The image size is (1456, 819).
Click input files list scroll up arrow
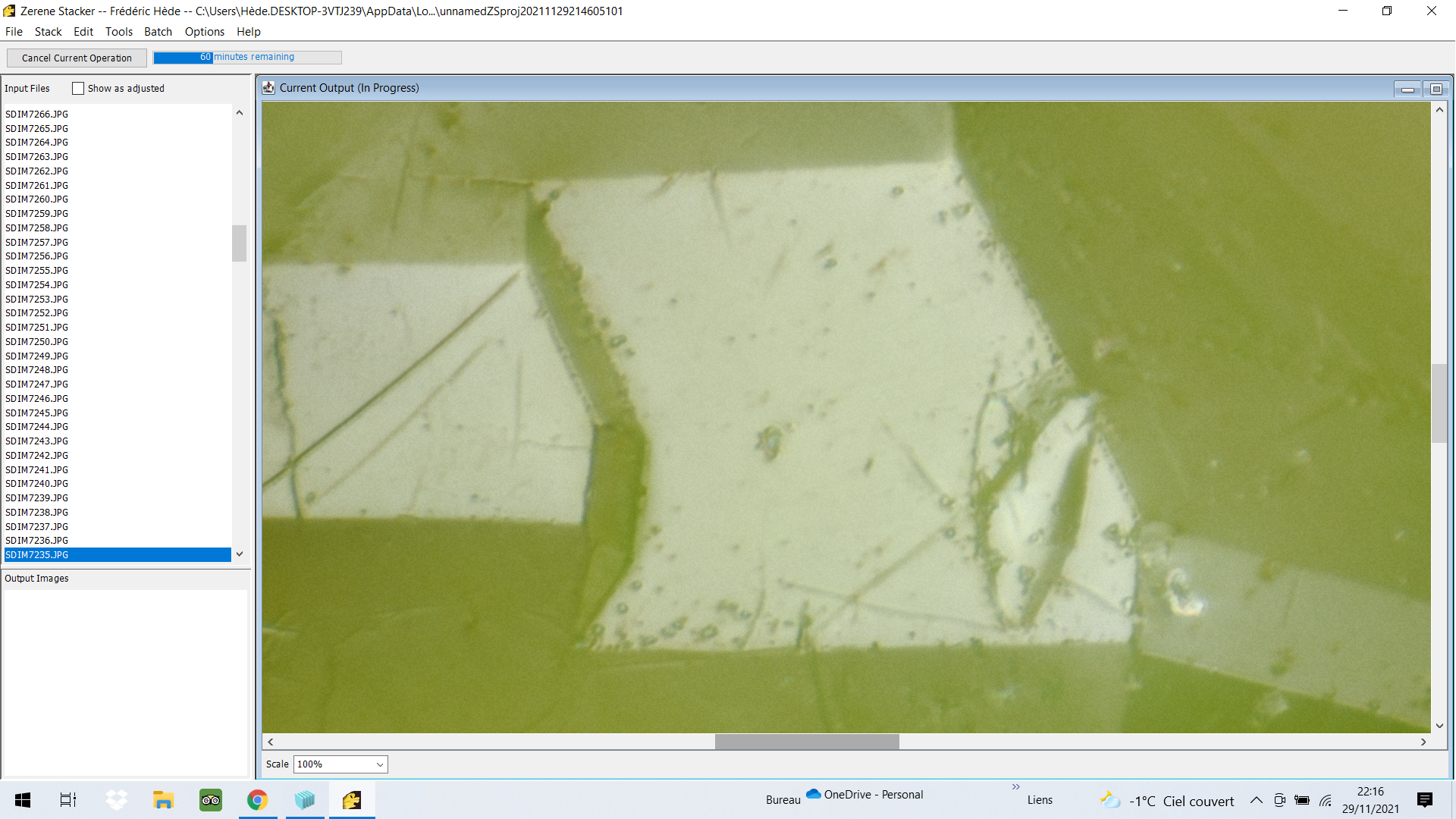240,113
